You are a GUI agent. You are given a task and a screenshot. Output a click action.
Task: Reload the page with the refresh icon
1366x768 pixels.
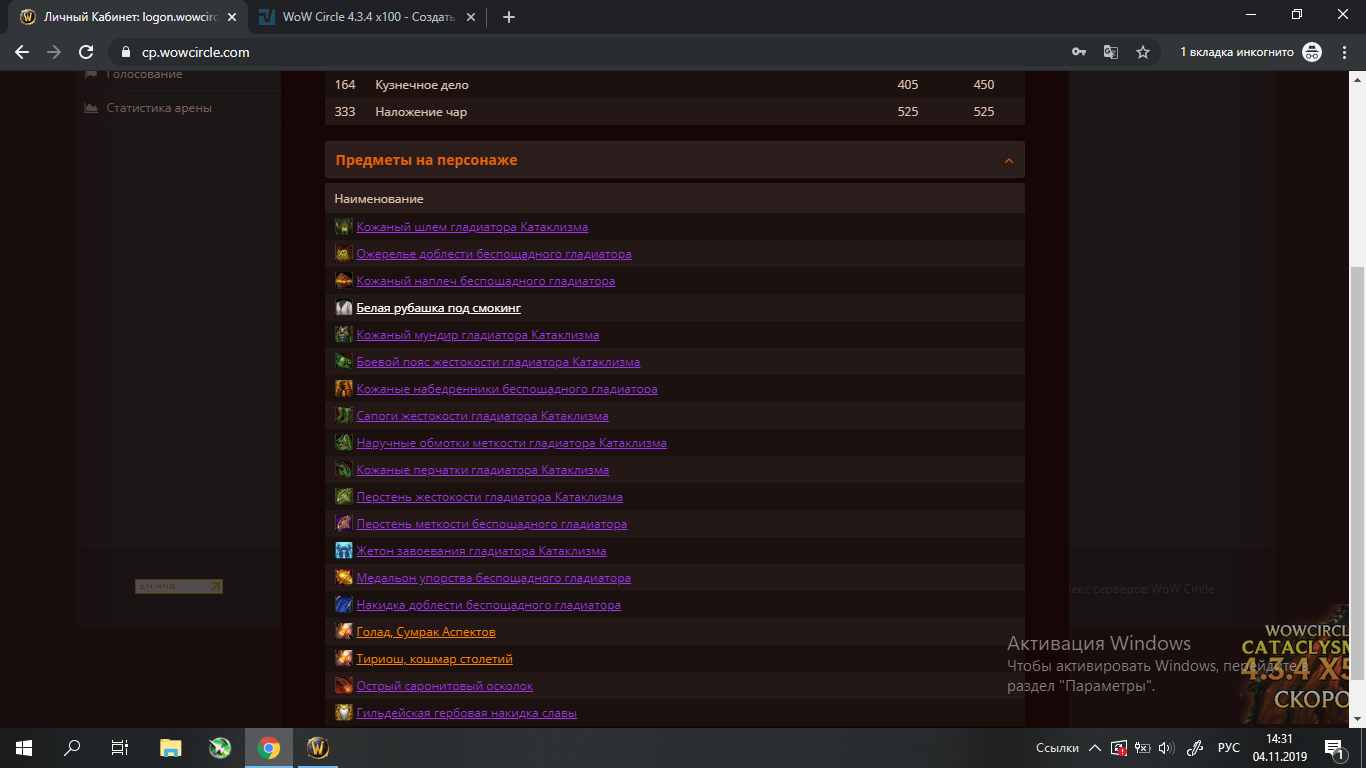pos(86,52)
